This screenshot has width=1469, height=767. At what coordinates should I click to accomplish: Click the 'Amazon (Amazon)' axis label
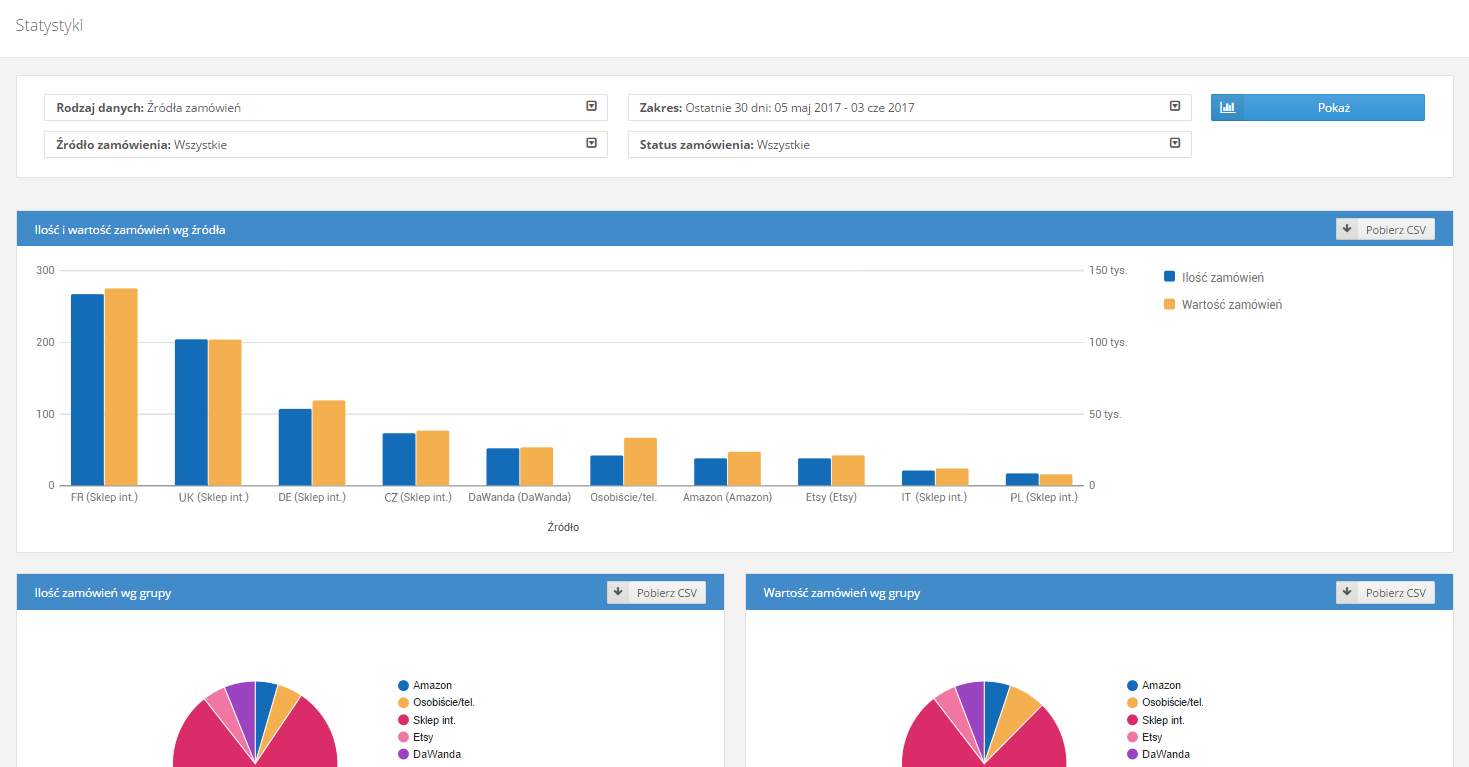click(728, 497)
